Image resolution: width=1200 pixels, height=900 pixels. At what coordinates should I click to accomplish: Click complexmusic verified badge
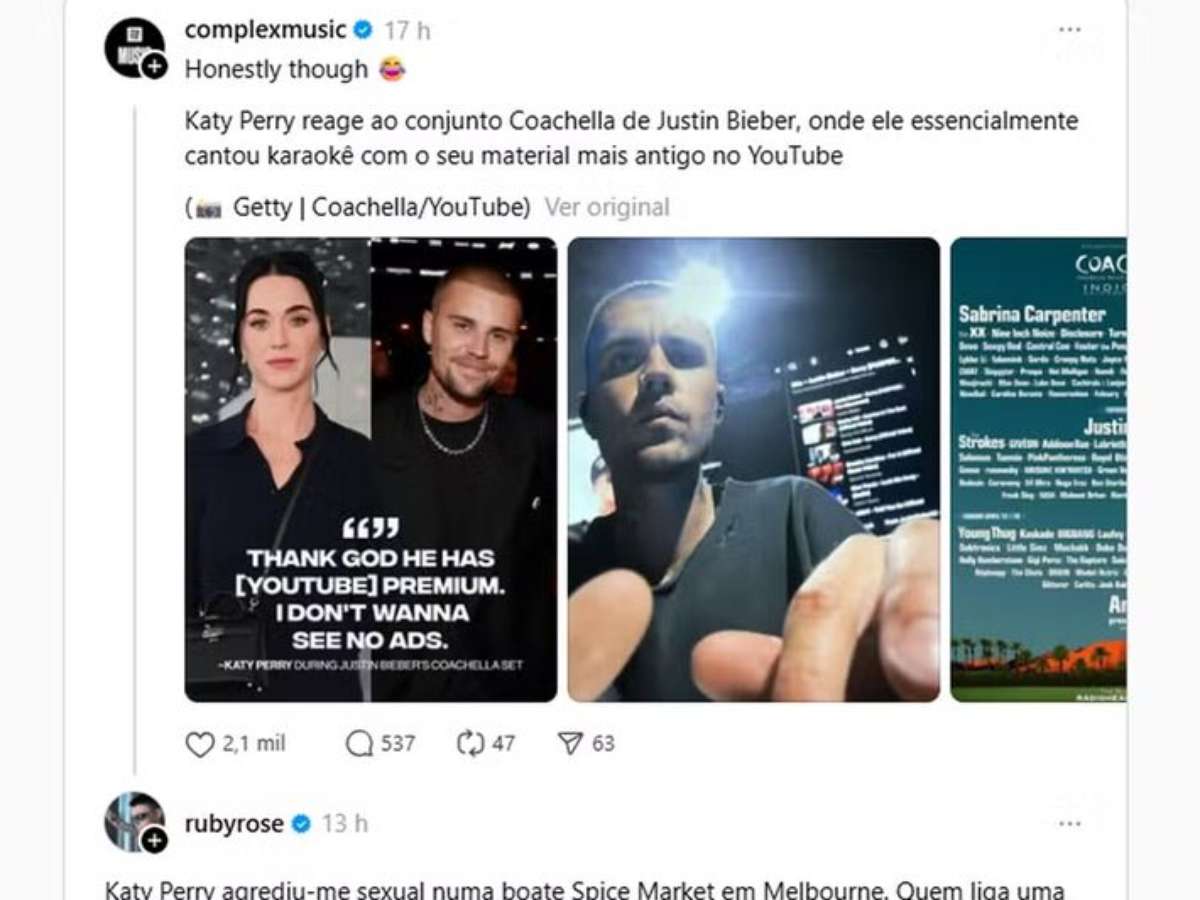(363, 30)
